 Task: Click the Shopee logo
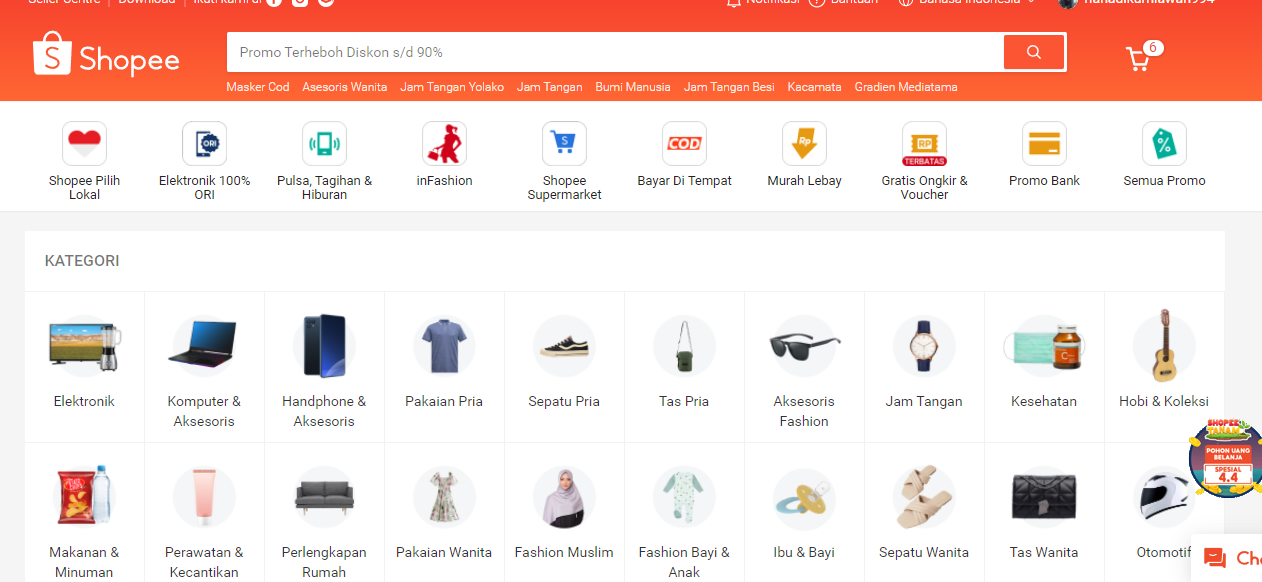tap(106, 54)
